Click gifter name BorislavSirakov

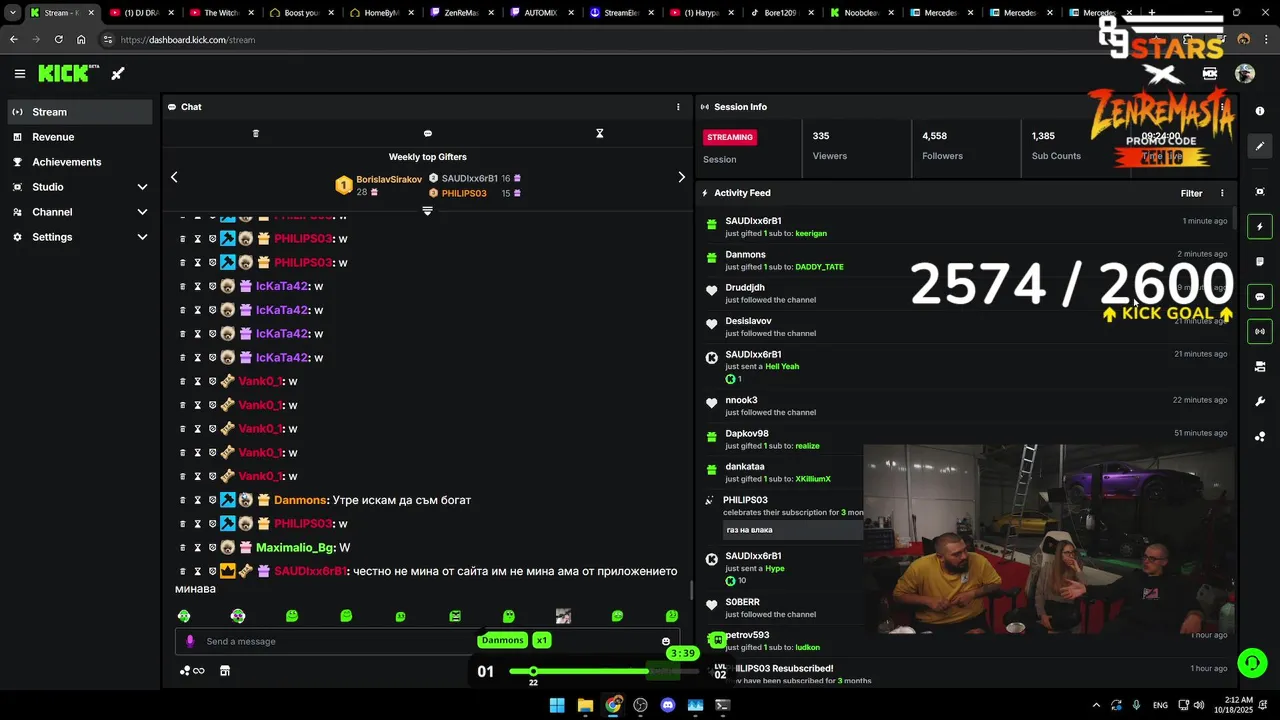389,179
